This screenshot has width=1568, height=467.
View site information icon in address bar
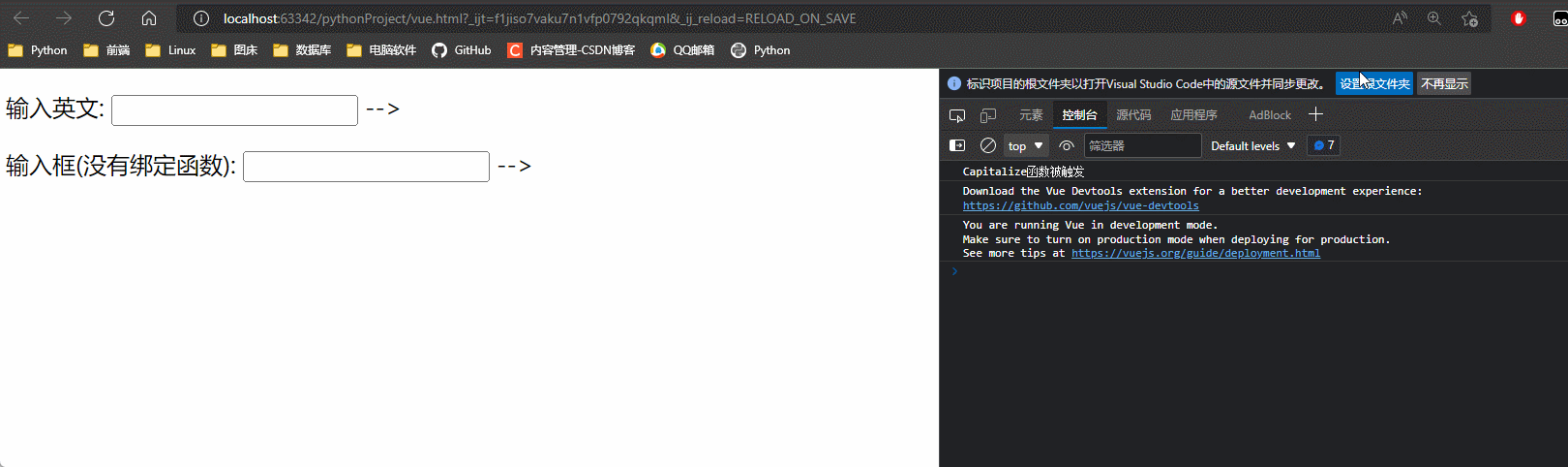click(201, 18)
